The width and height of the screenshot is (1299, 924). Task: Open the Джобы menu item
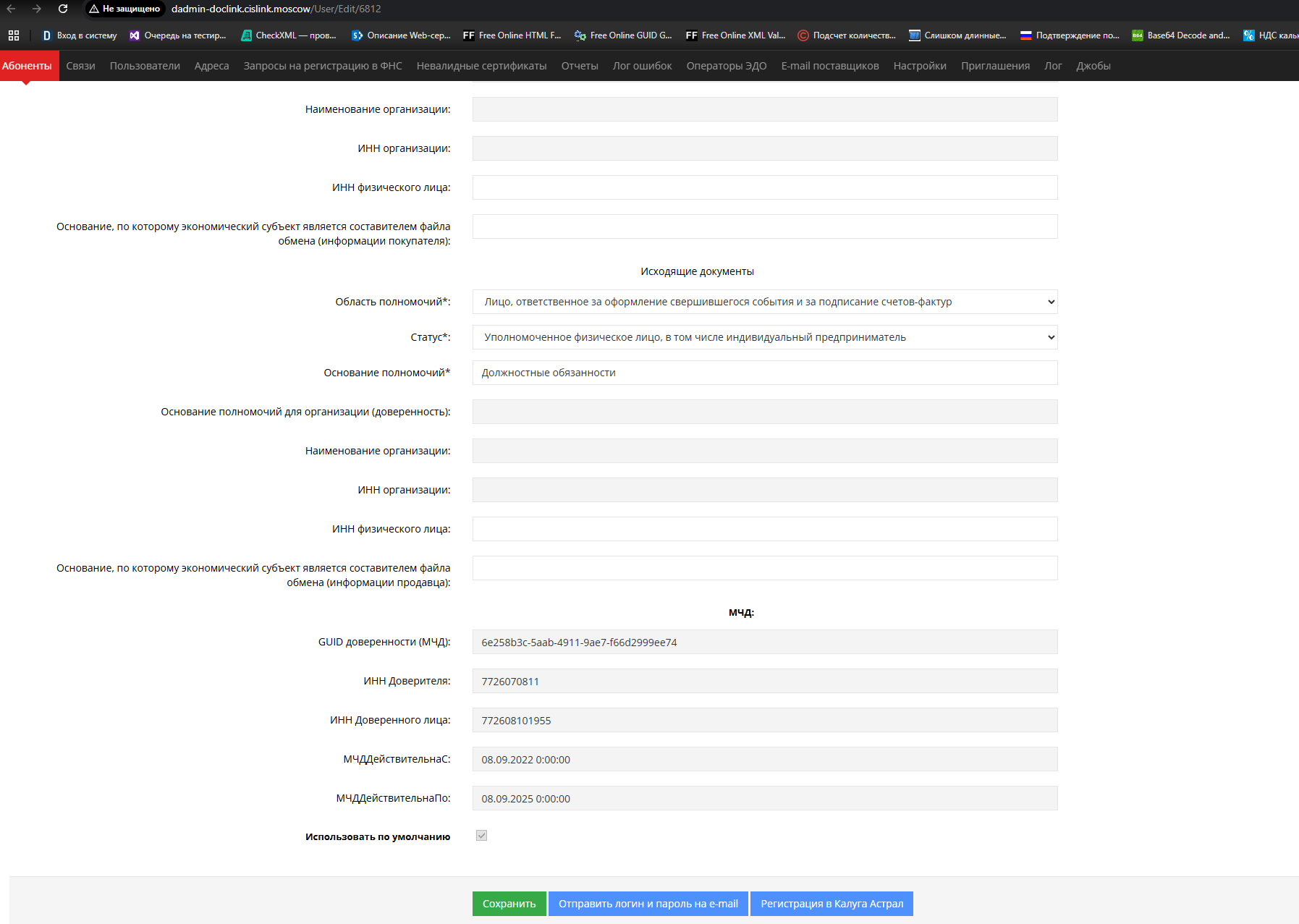coord(1093,66)
